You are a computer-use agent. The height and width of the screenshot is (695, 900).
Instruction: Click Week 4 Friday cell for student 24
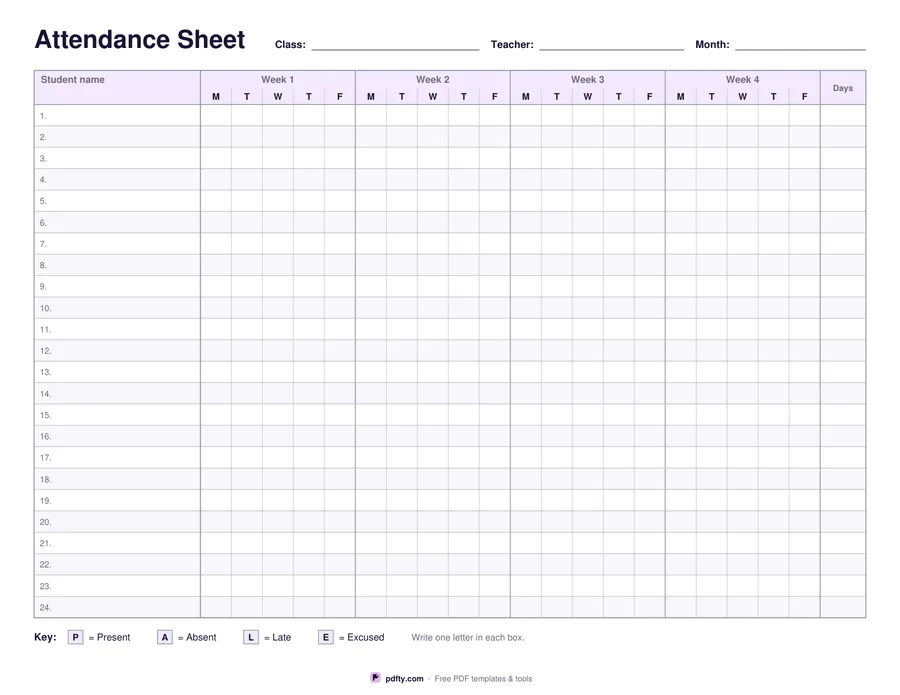[805, 607]
